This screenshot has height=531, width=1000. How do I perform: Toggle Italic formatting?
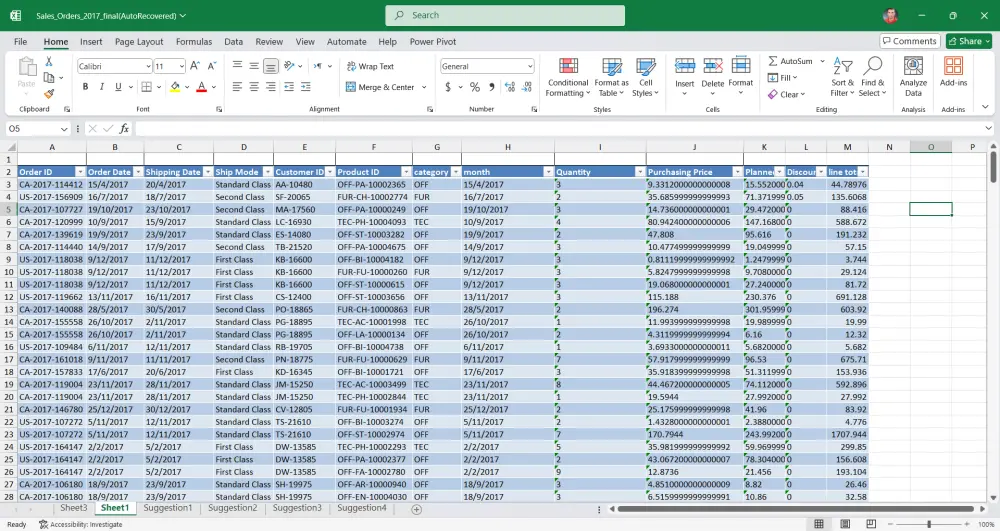(101, 87)
